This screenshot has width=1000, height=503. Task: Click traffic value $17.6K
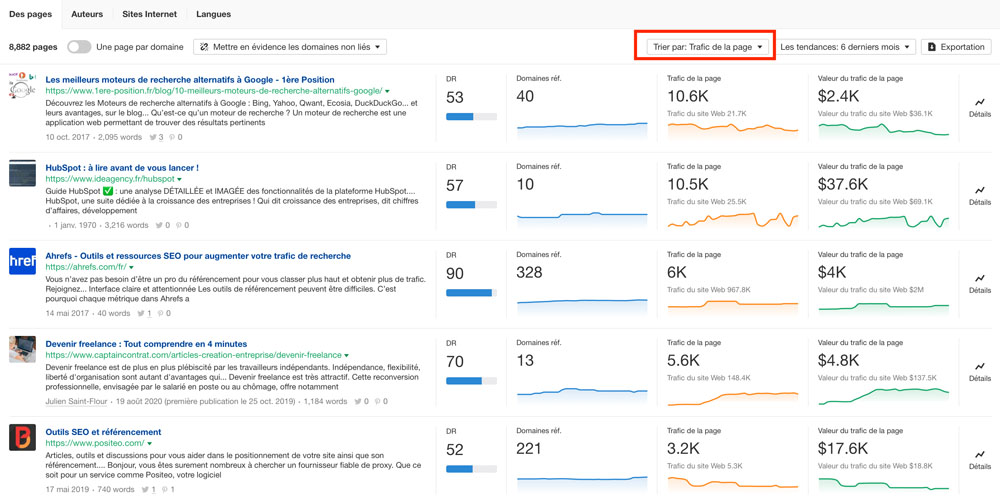[x=842, y=449]
